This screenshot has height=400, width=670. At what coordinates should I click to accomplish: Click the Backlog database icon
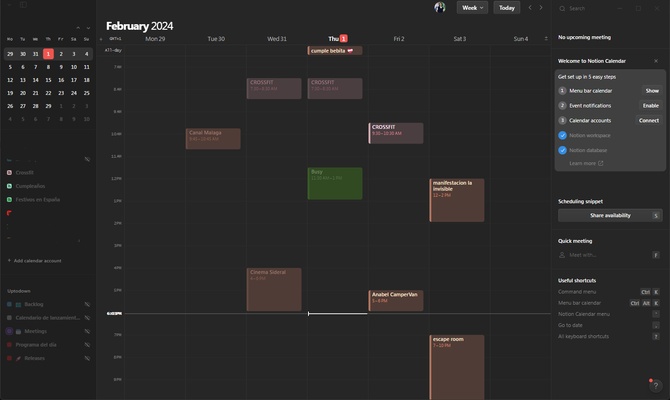click(x=18, y=305)
